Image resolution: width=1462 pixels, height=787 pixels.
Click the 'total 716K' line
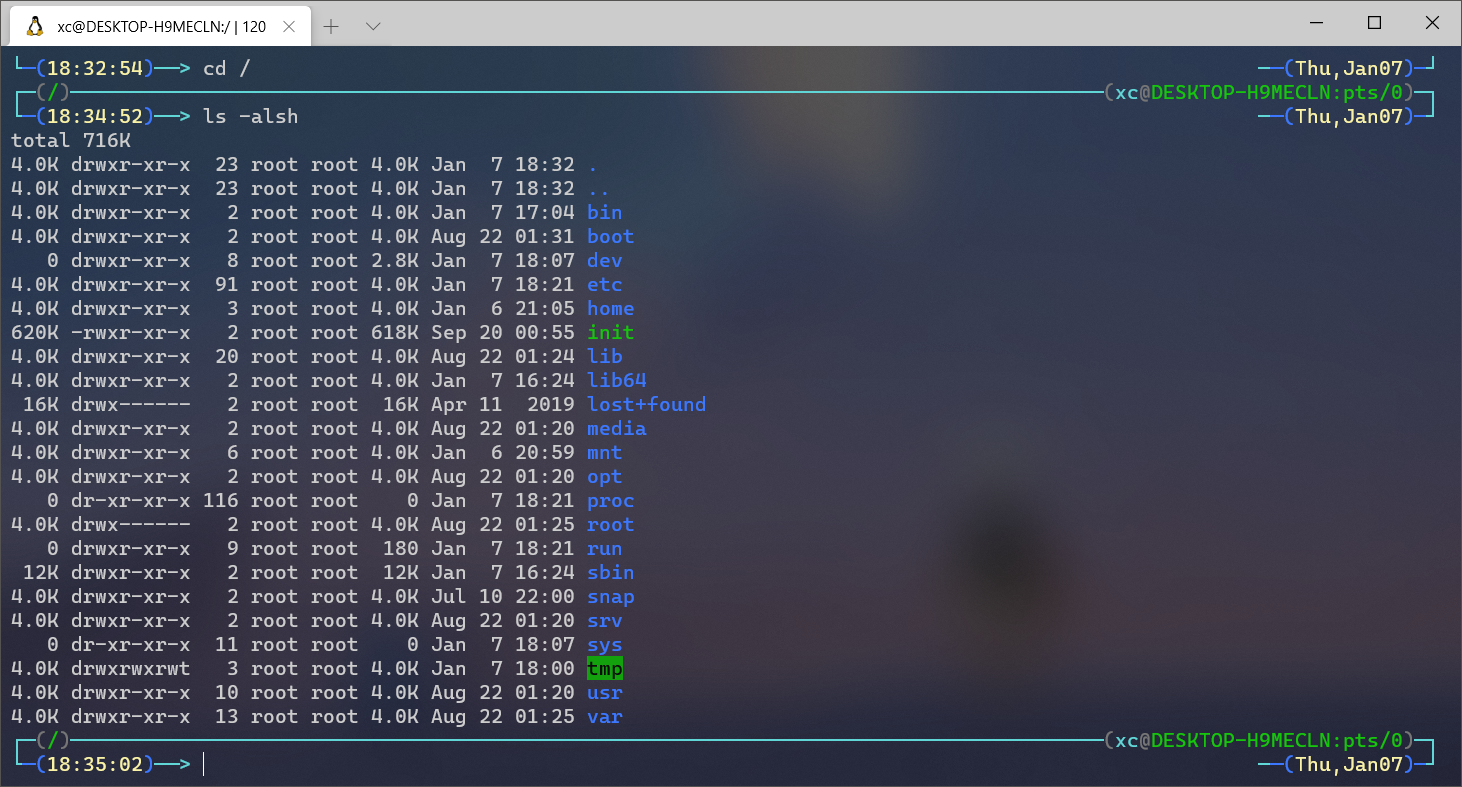tap(71, 140)
